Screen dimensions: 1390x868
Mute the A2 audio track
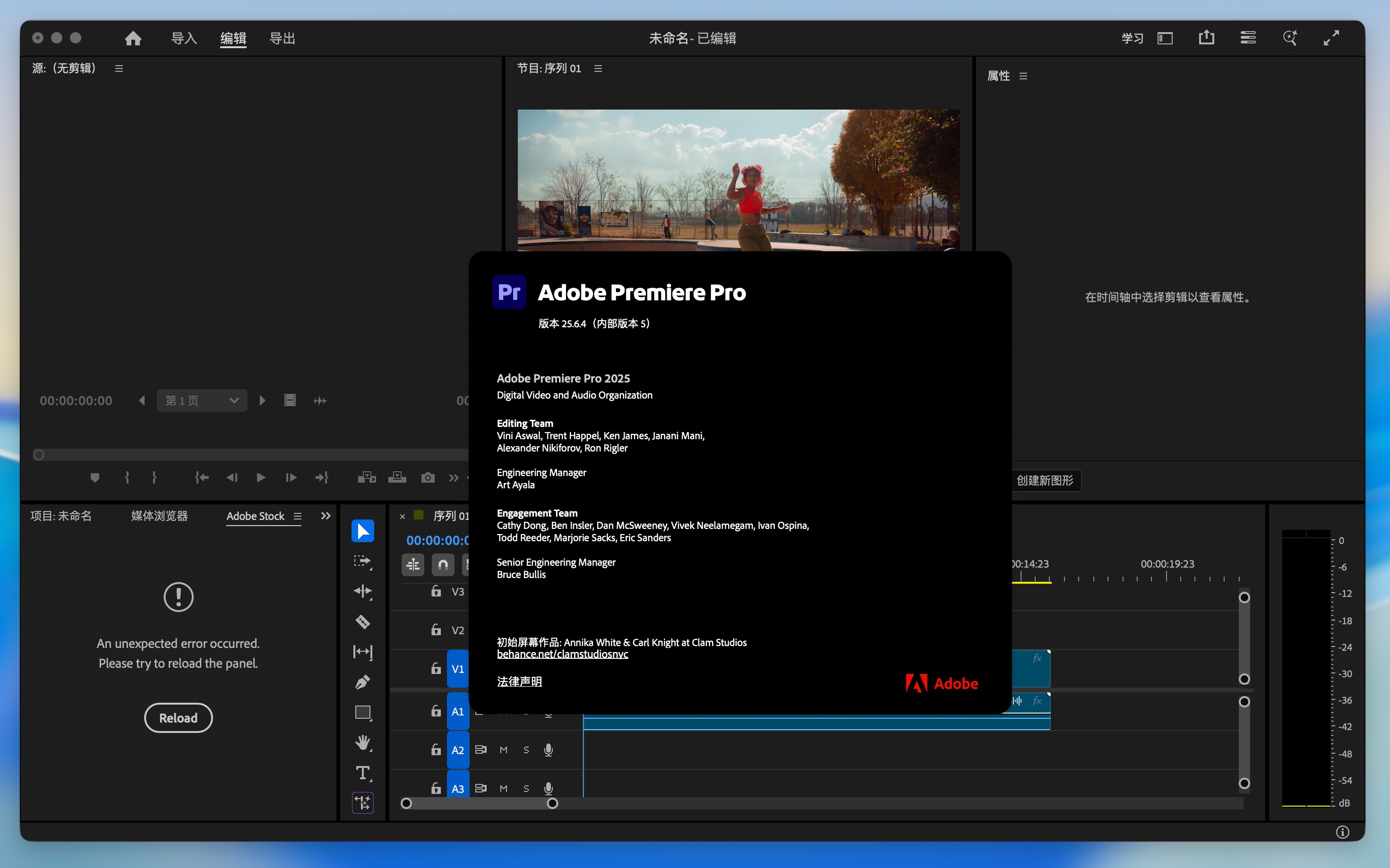coord(503,750)
